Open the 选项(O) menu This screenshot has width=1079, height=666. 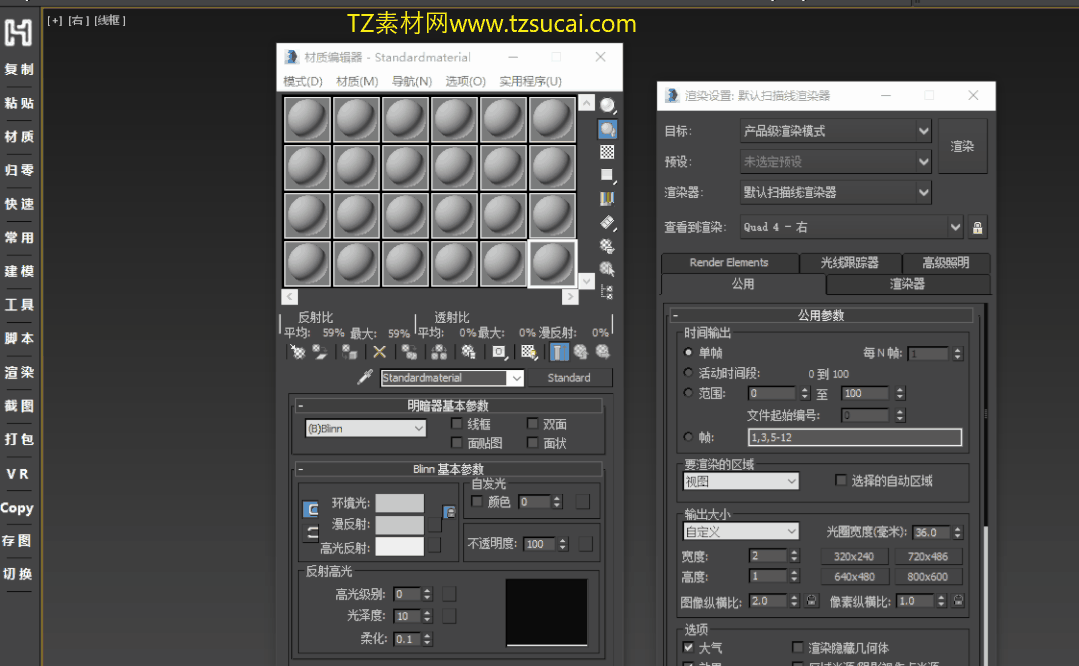(x=465, y=81)
